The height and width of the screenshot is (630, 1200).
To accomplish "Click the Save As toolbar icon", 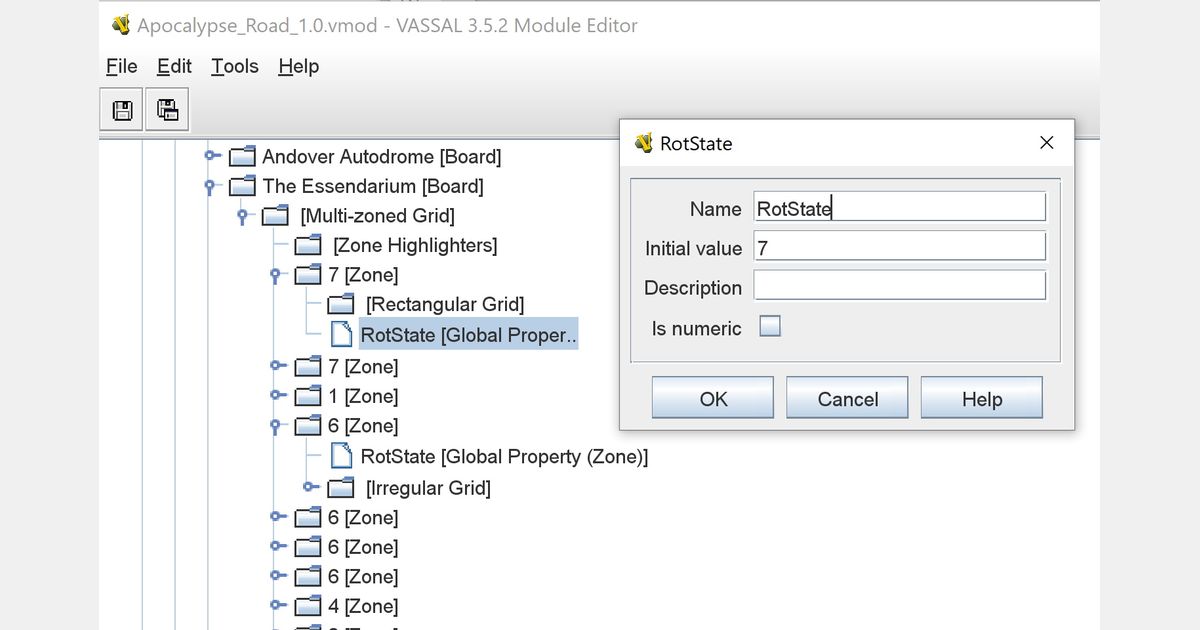I will pos(166,109).
